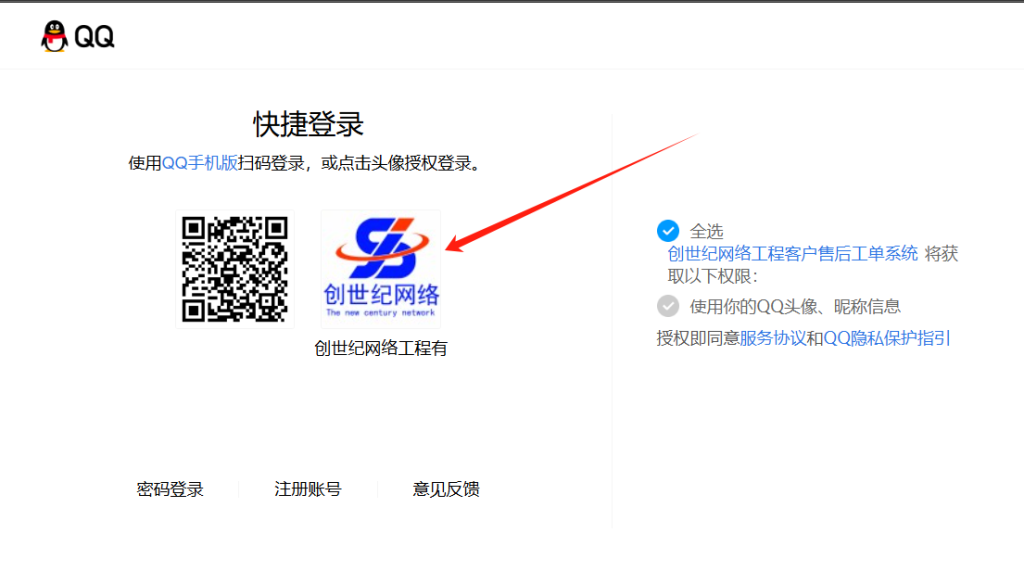Image resolution: width=1024 pixels, height=571 pixels.
Task: Toggle the 全选 checkbox
Action: [668, 231]
